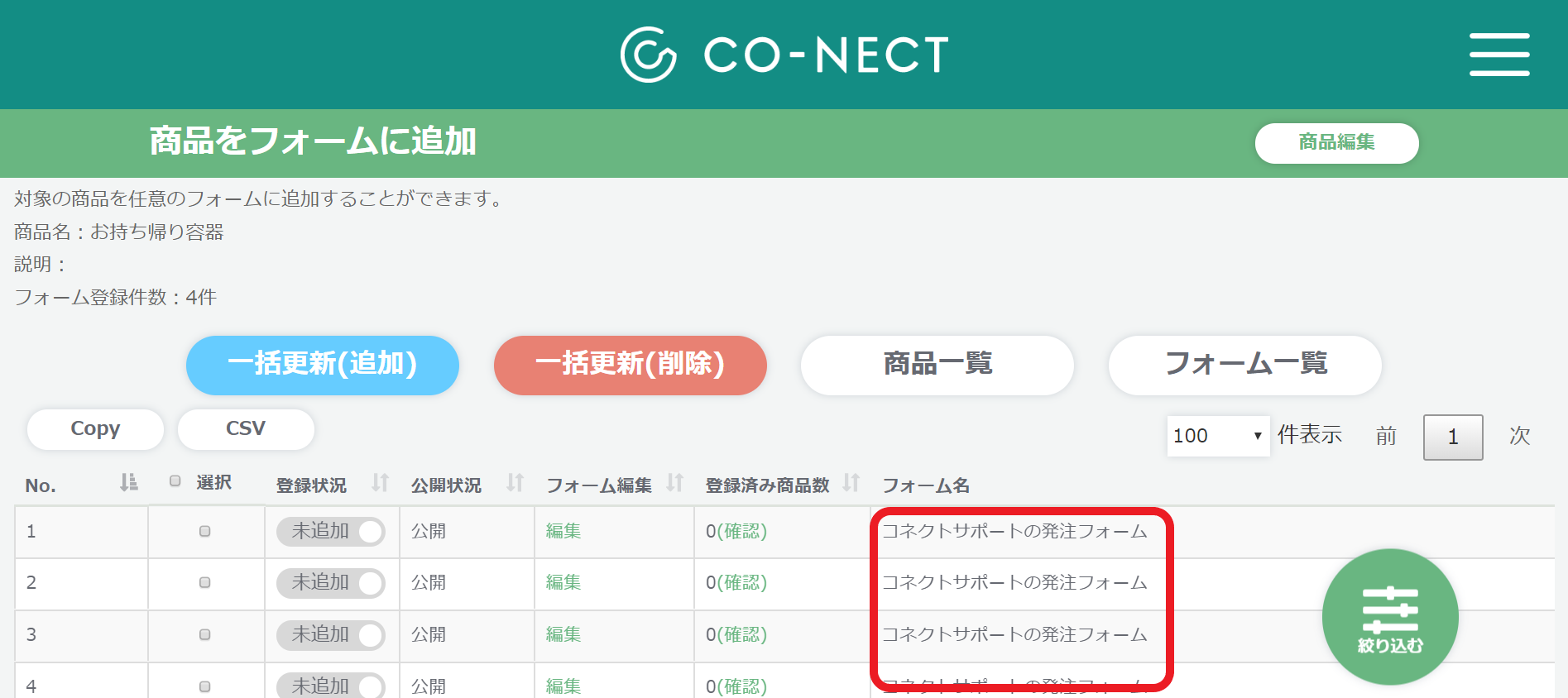Click 公開 status in row 2

coord(429,582)
